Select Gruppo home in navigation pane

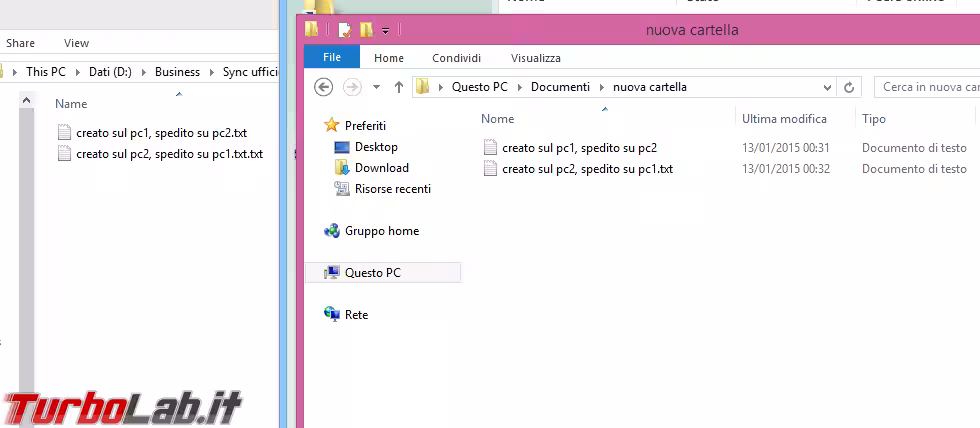382,231
